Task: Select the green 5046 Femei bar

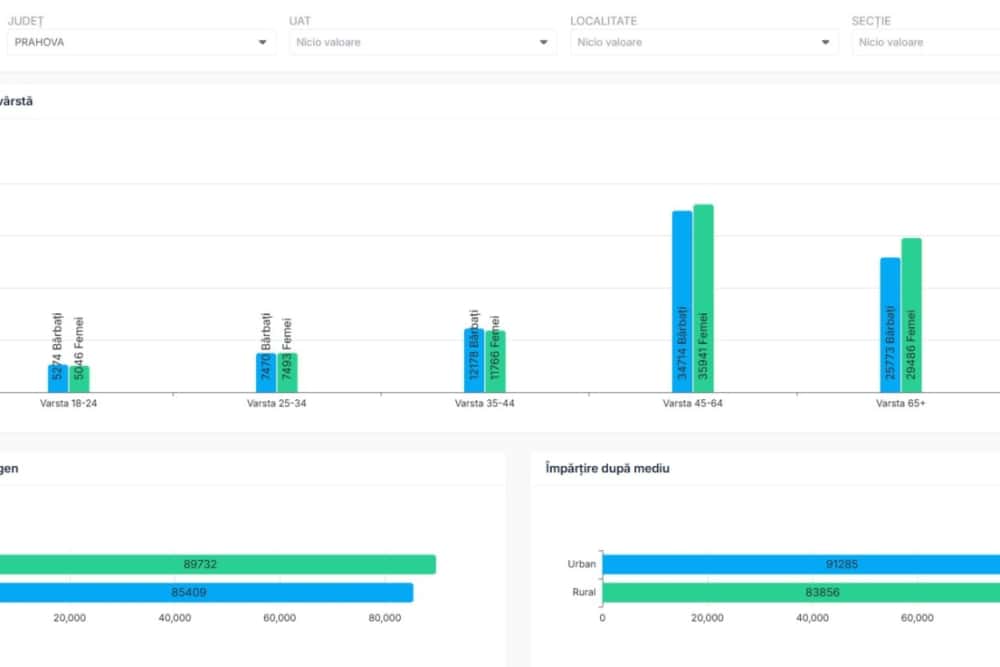Action: [x=79, y=378]
